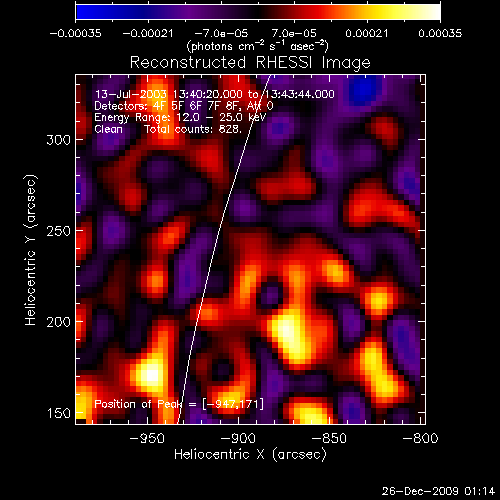Click the X-axis tick label -850

tap(329, 438)
